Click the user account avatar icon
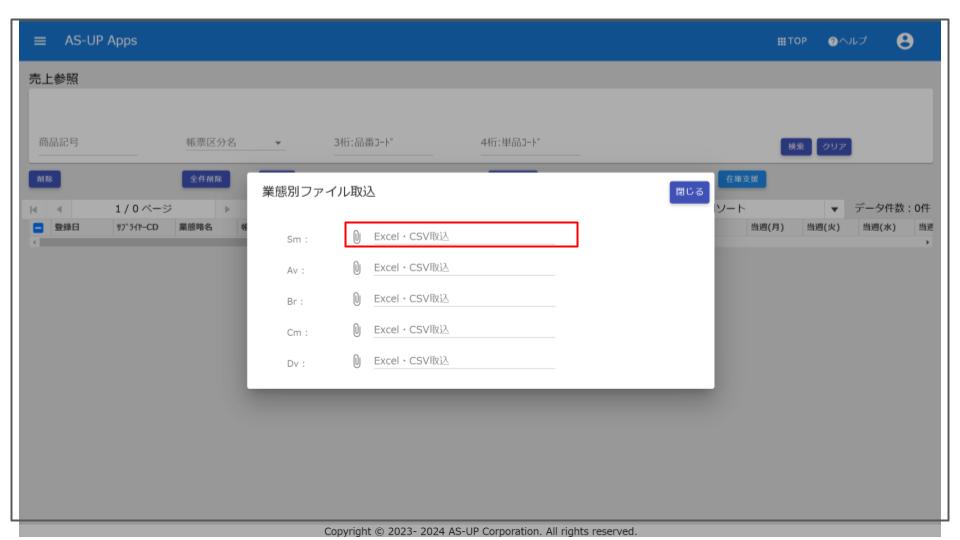This screenshot has width=960, height=540. (905, 40)
